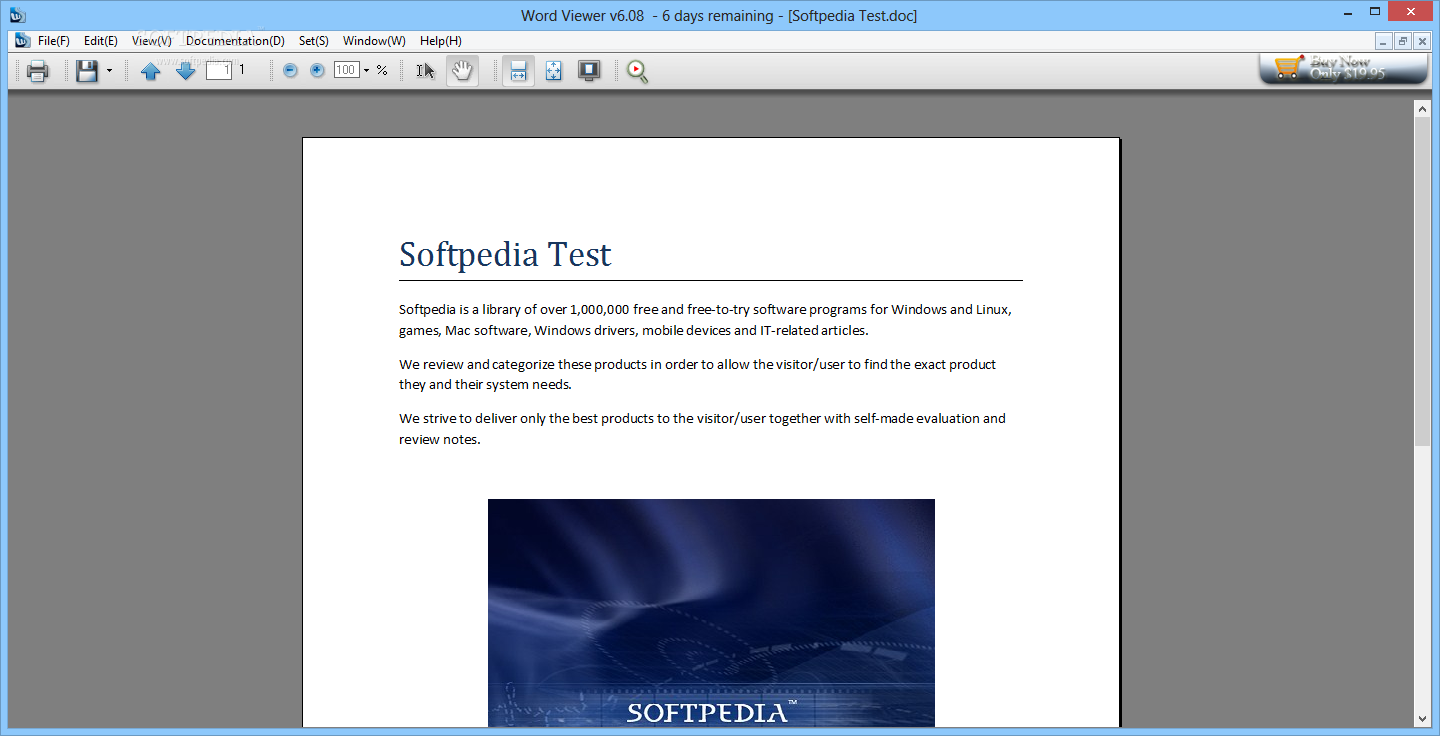
Task: Click the Softpedia Test heading
Action: [505, 254]
